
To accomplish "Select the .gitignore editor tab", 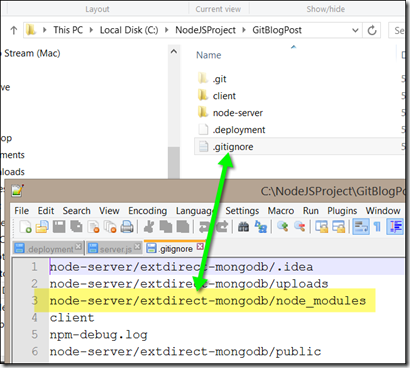I will pyautogui.click(x=175, y=248).
